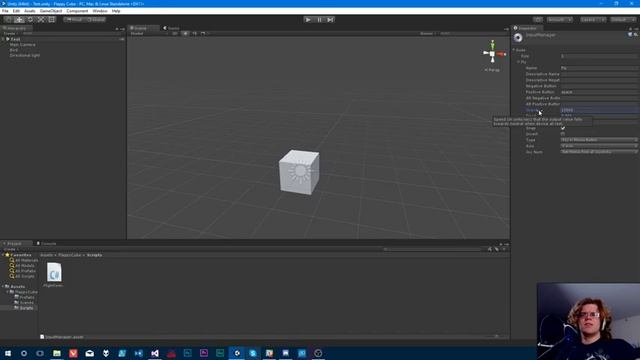Toggle scene audio button
The width and height of the screenshot is (640, 360).
(x=194, y=33)
